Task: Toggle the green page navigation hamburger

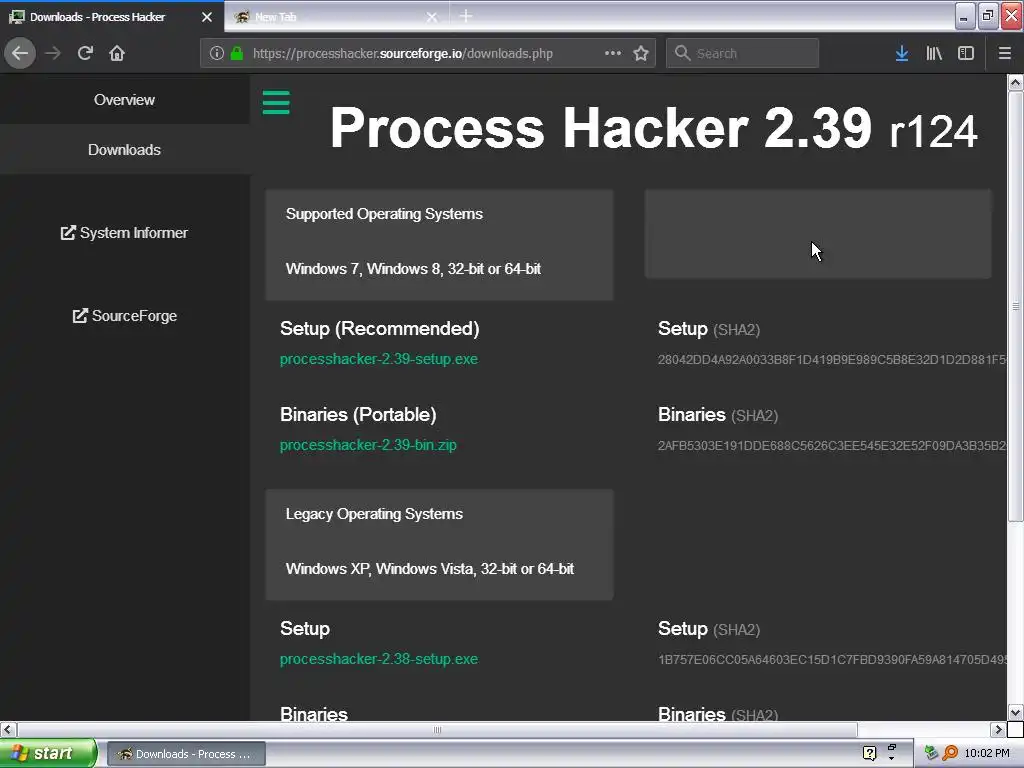Action: pyautogui.click(x=276, y=103)
